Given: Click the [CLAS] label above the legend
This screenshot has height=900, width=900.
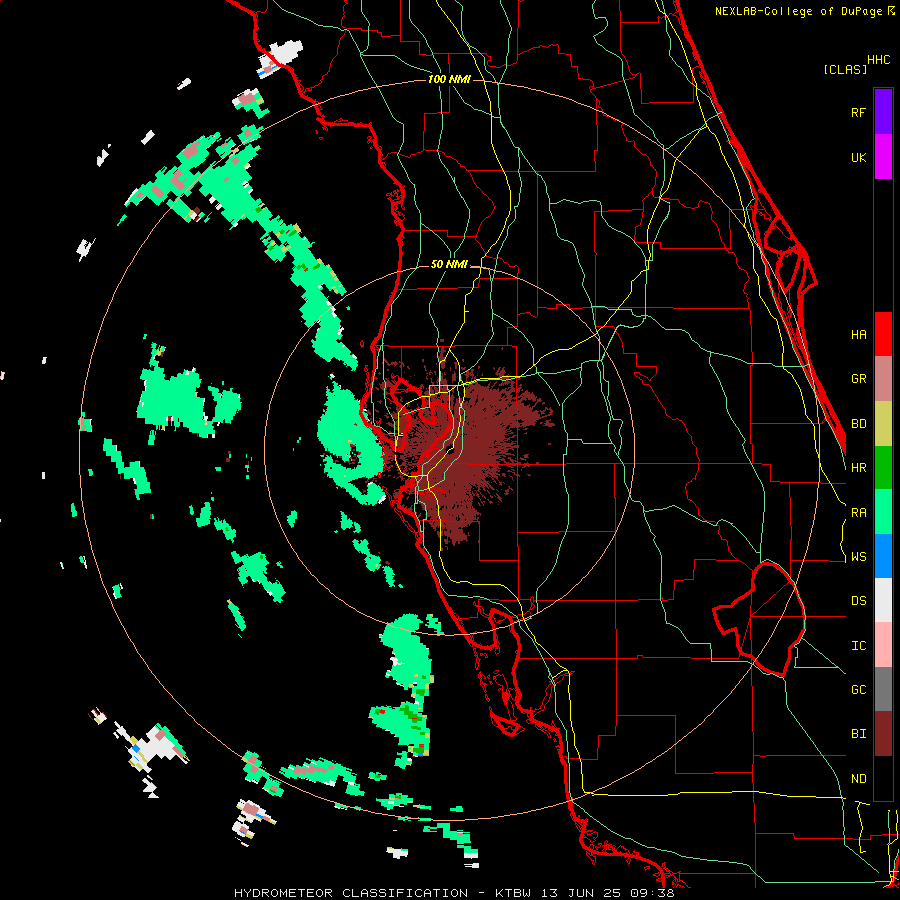Looking at the screenshot, I should click(x=845, y=69).
